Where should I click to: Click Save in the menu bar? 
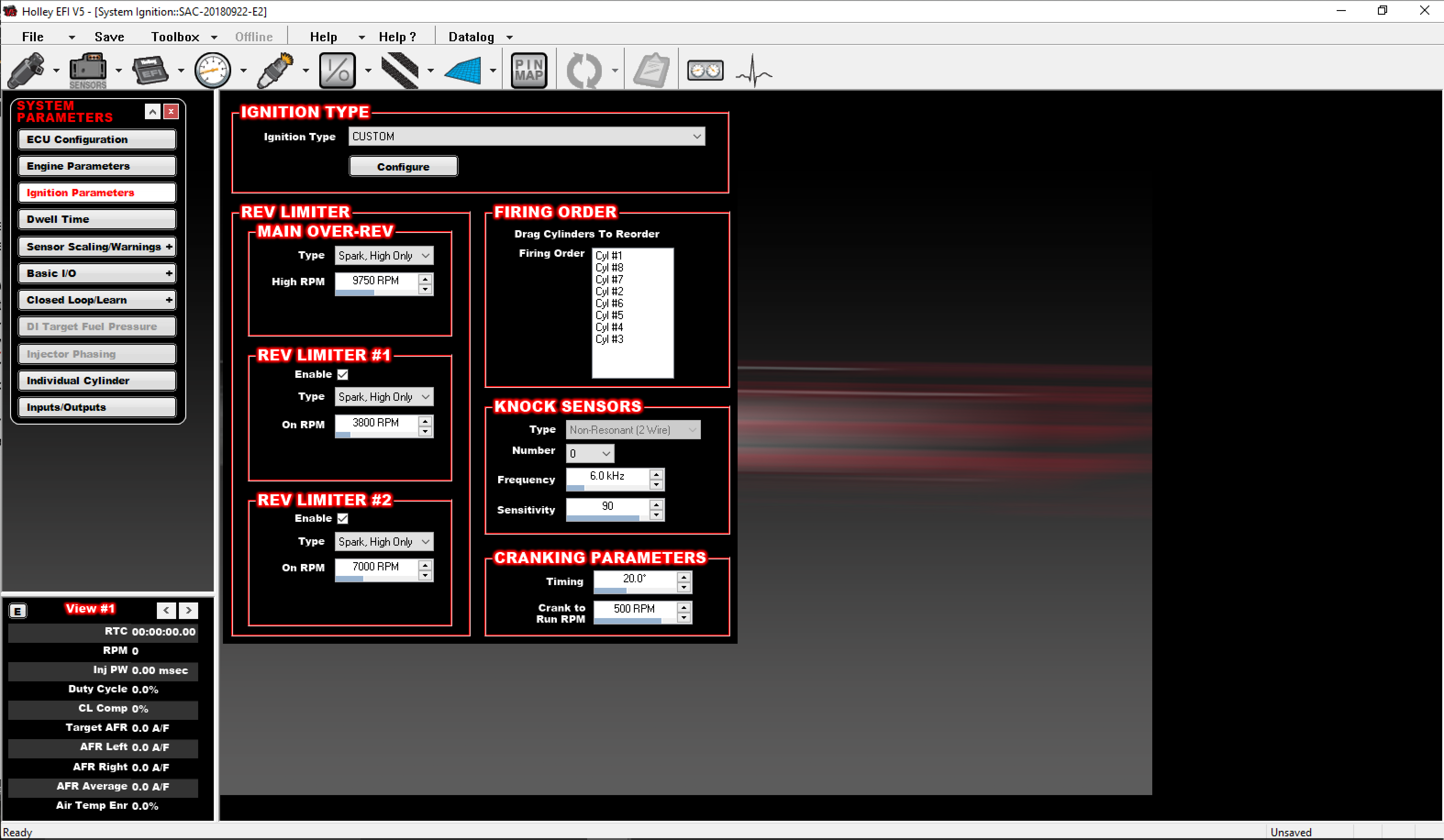pos(110,37)
